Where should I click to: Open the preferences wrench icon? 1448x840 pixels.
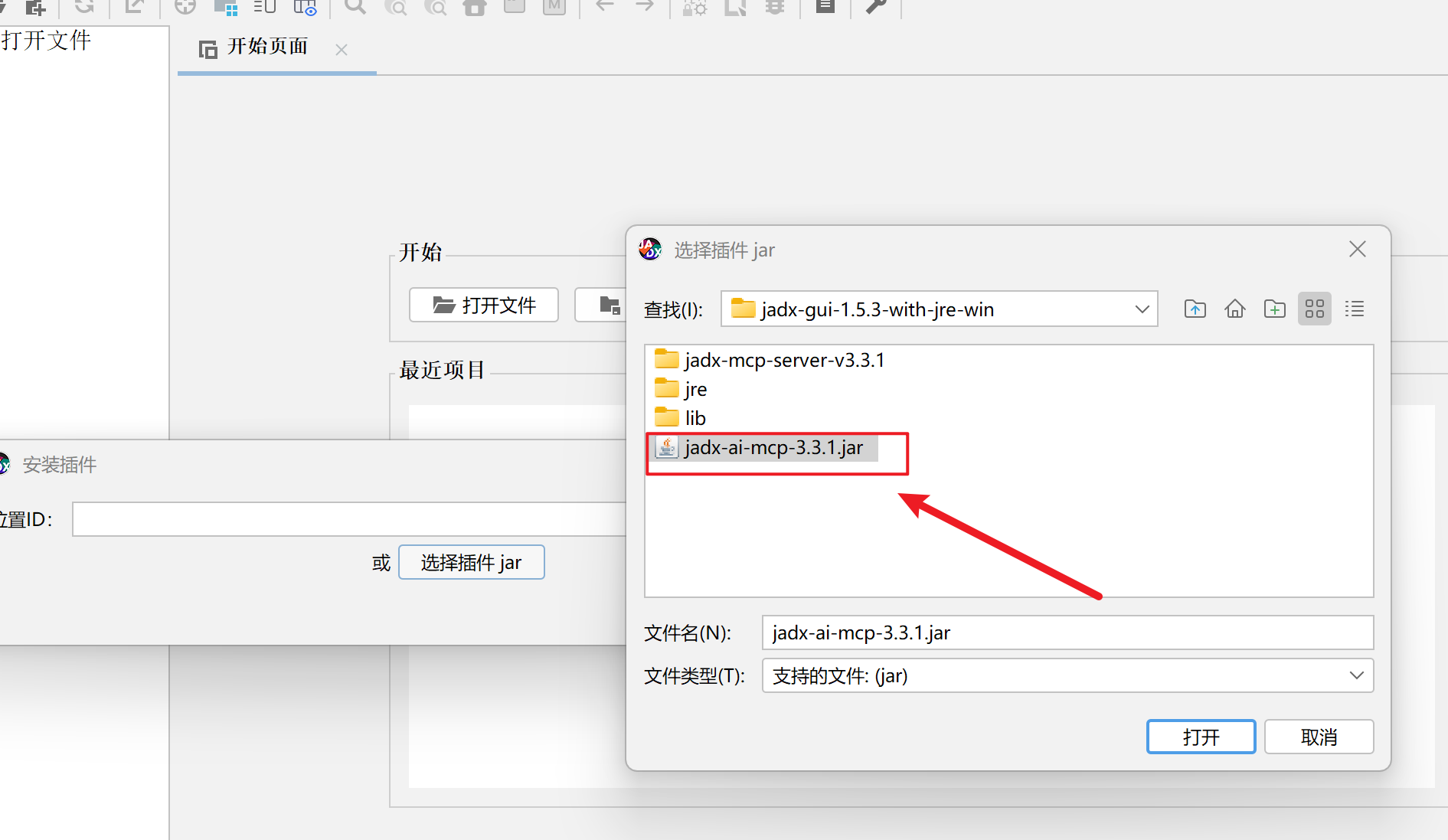(x=876, y=7)
